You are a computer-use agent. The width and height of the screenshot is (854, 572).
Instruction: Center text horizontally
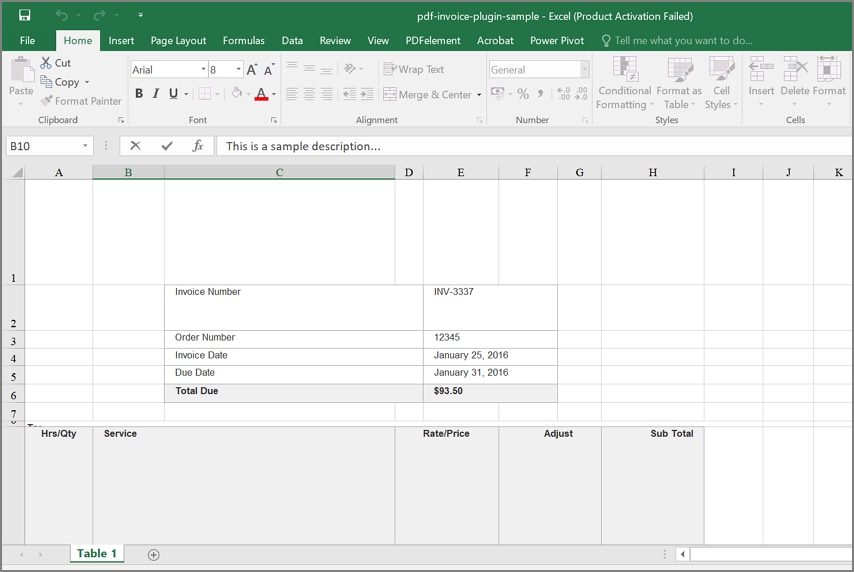(x=309, y=94)
